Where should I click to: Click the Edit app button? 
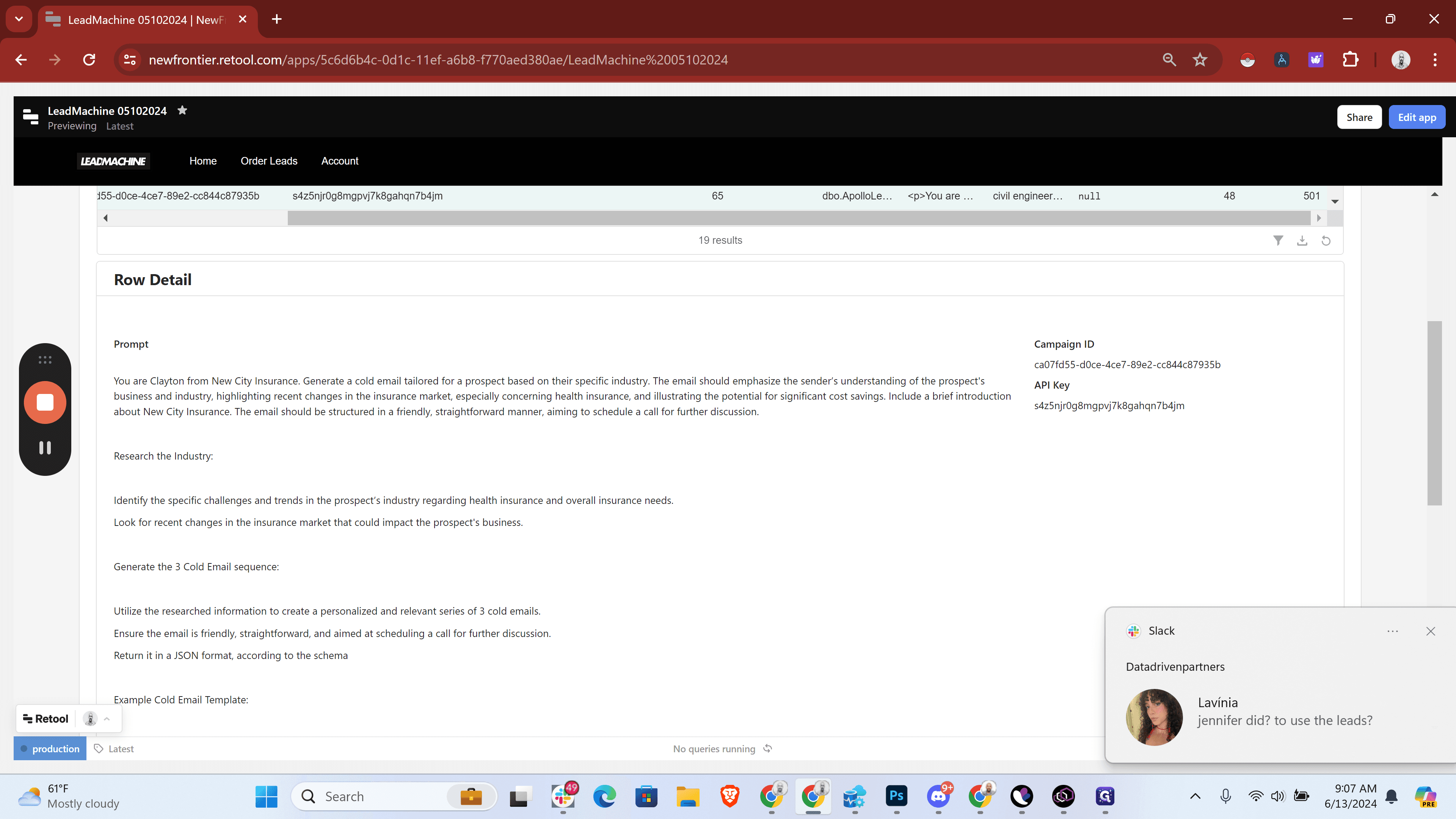1417,117
